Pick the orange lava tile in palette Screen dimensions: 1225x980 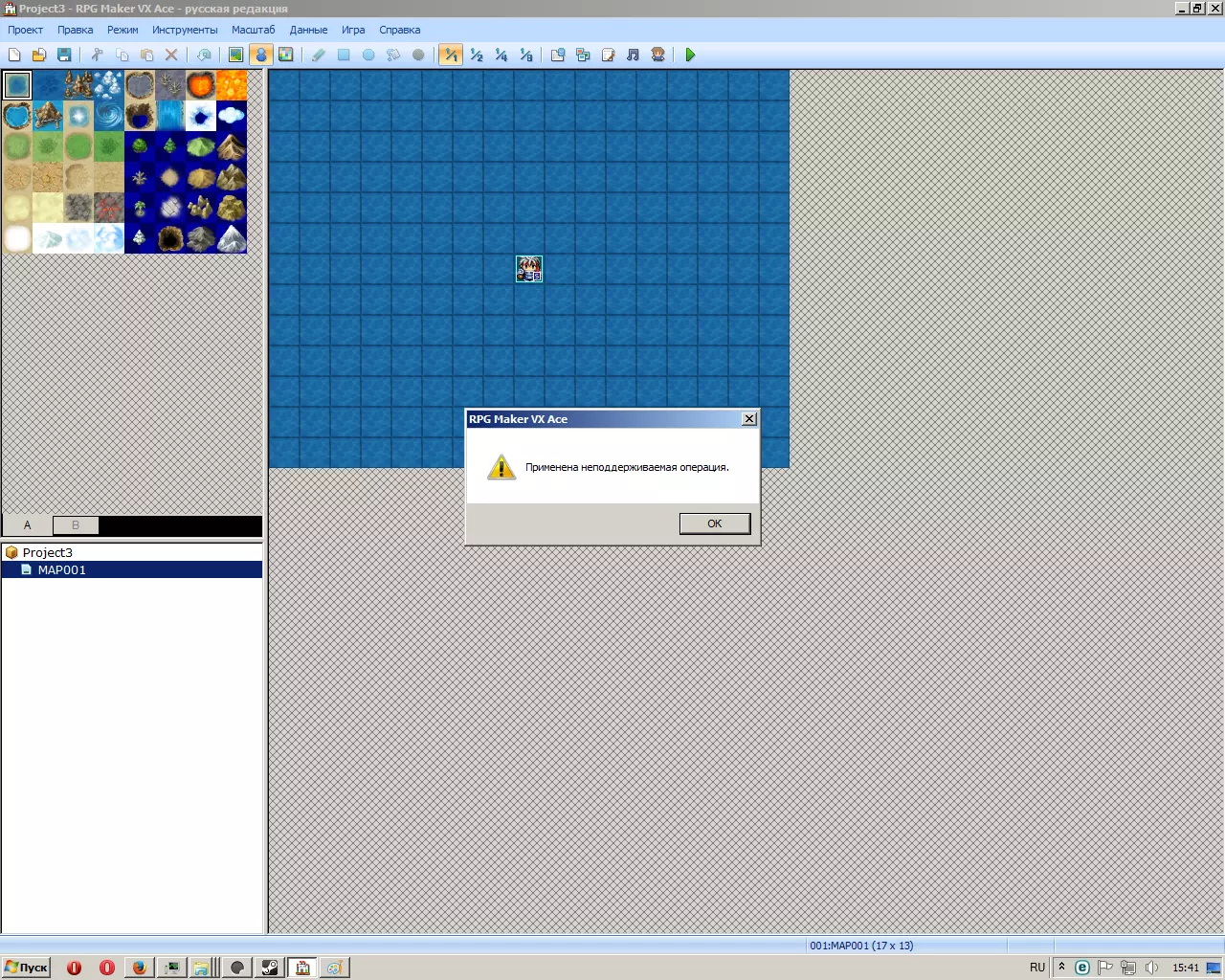pos(232,85)
